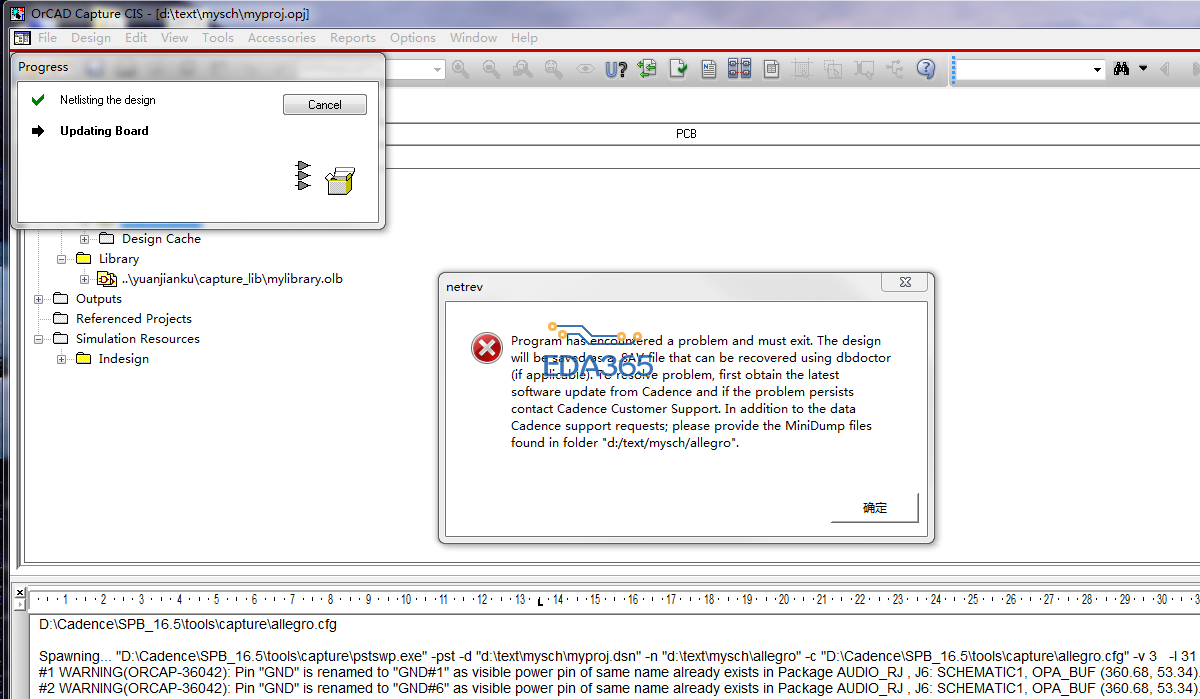1200x699 pixels.
Task: Close the session log pane
Action: pyautogui.click(x=19, y=592)
